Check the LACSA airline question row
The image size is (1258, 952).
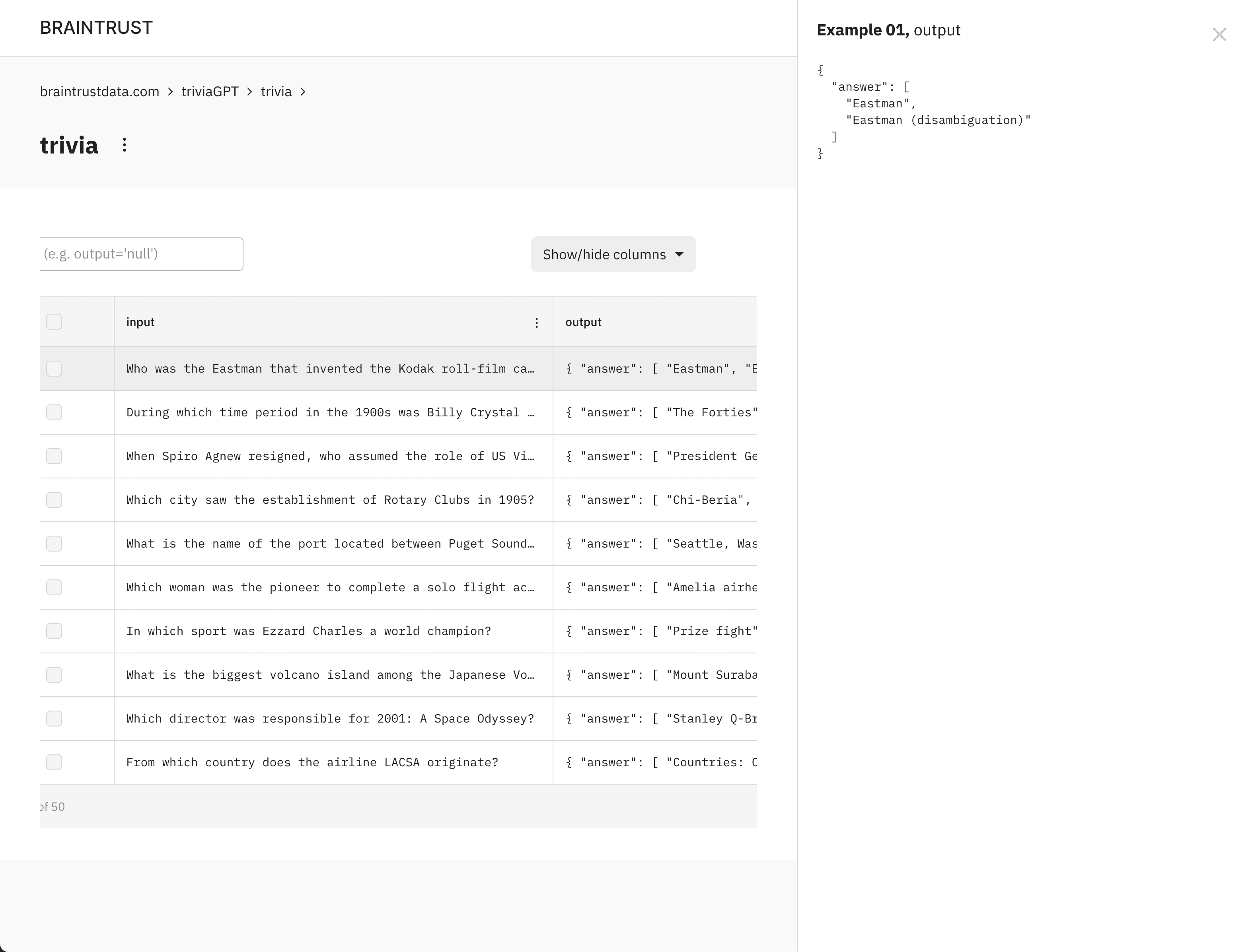53,762
